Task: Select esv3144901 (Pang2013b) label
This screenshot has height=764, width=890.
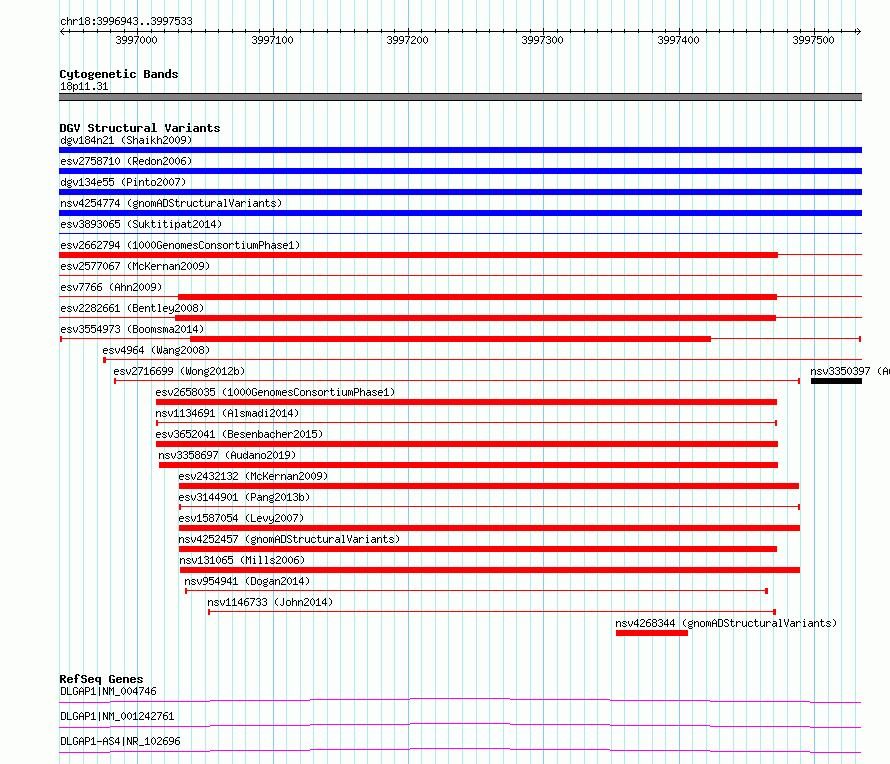Action: 244,497
